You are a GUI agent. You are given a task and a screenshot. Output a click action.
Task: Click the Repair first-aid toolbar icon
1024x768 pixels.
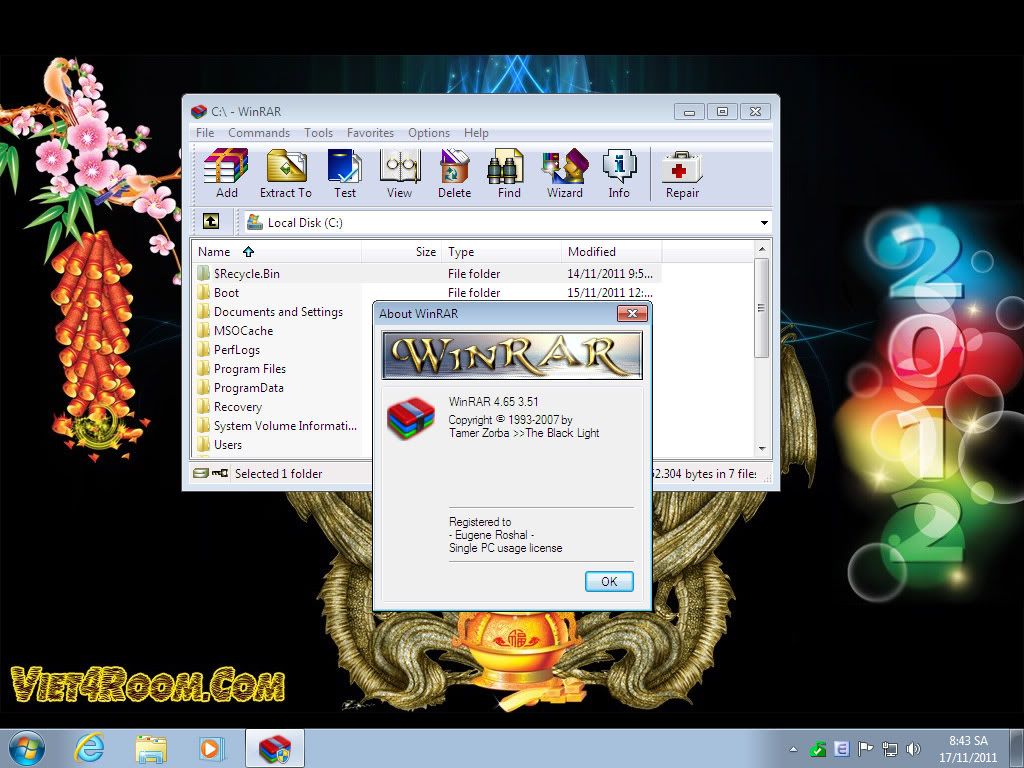[x=682, y=167]
